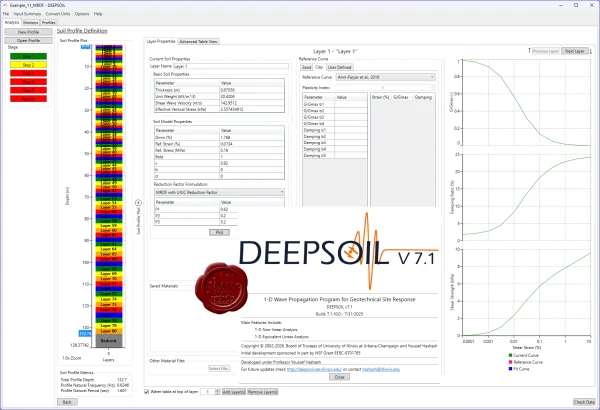This screenshot has height=410, width=600.
Task: Toggle Water table at top of layer checkbox
Action: (x=147, y=392)
